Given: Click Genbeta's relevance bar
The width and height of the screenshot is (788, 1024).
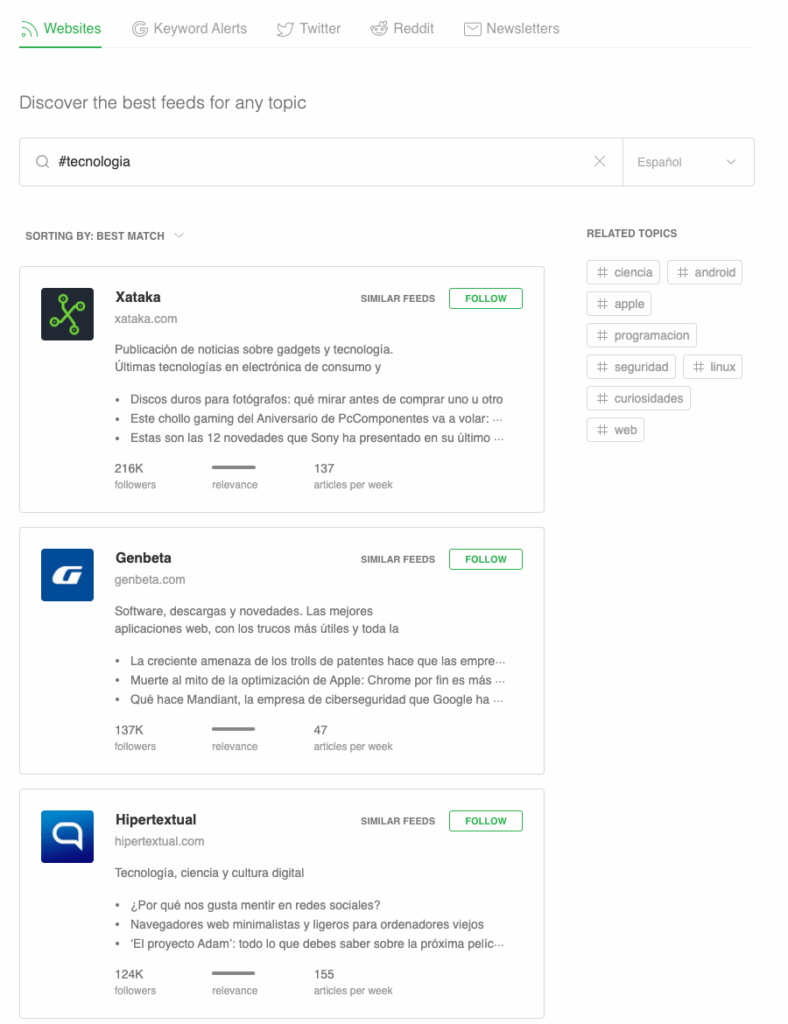Looking at the screenshot, I should coord(234,729).
